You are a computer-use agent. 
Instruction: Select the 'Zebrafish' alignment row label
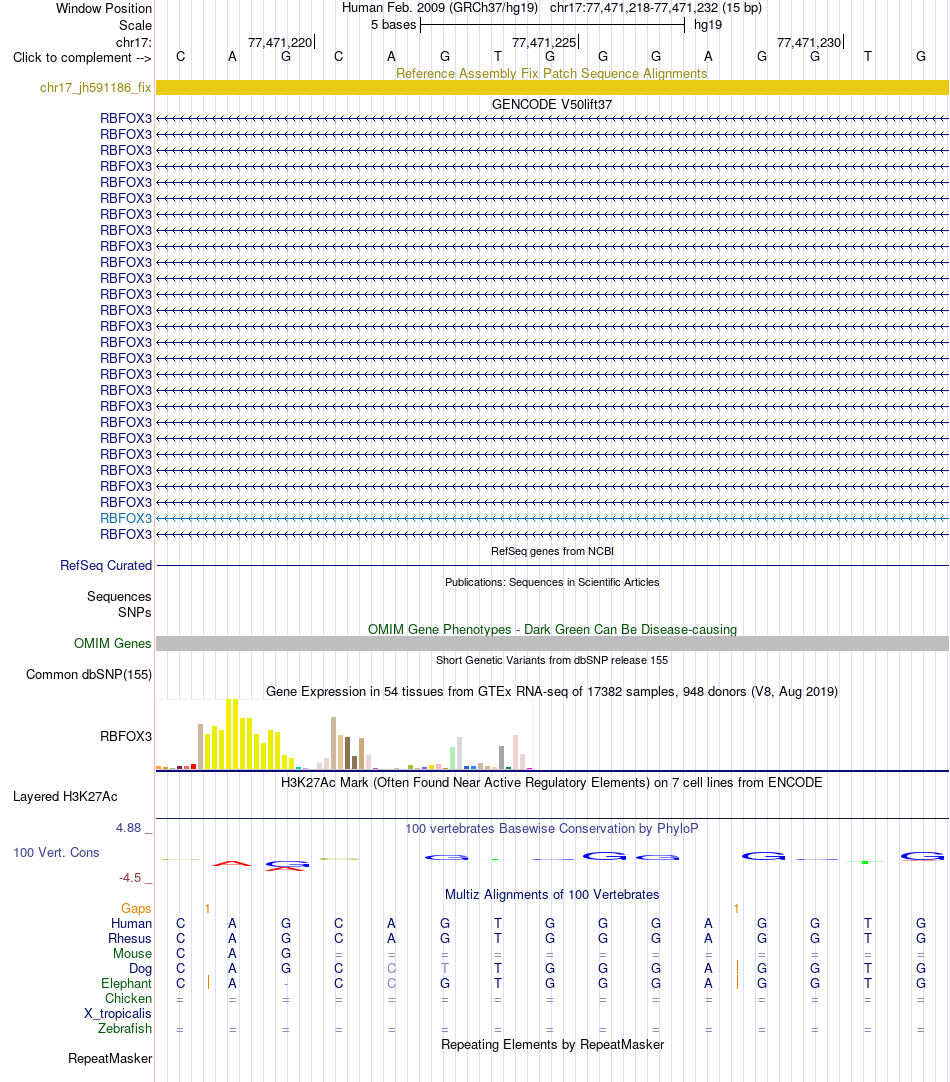[x=125, y=1029]
